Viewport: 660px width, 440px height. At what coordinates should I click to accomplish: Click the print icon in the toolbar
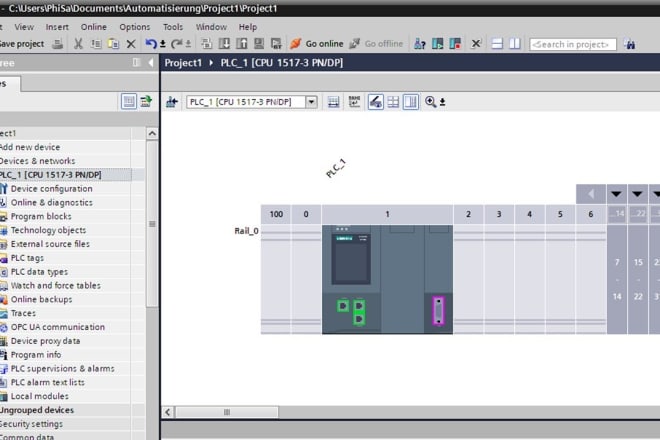[x=58, y=43]
